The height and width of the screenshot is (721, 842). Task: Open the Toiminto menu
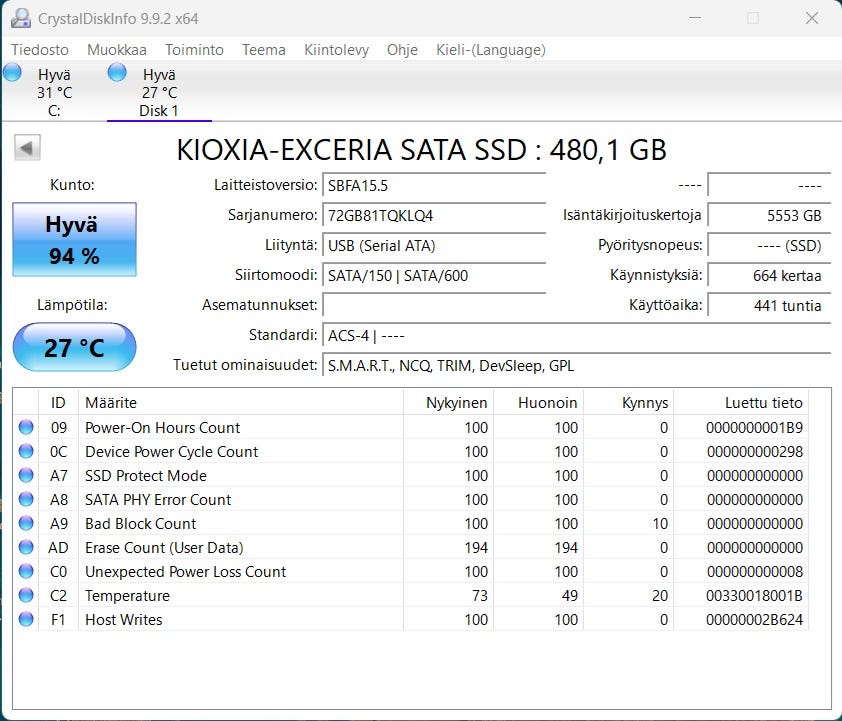194,50
